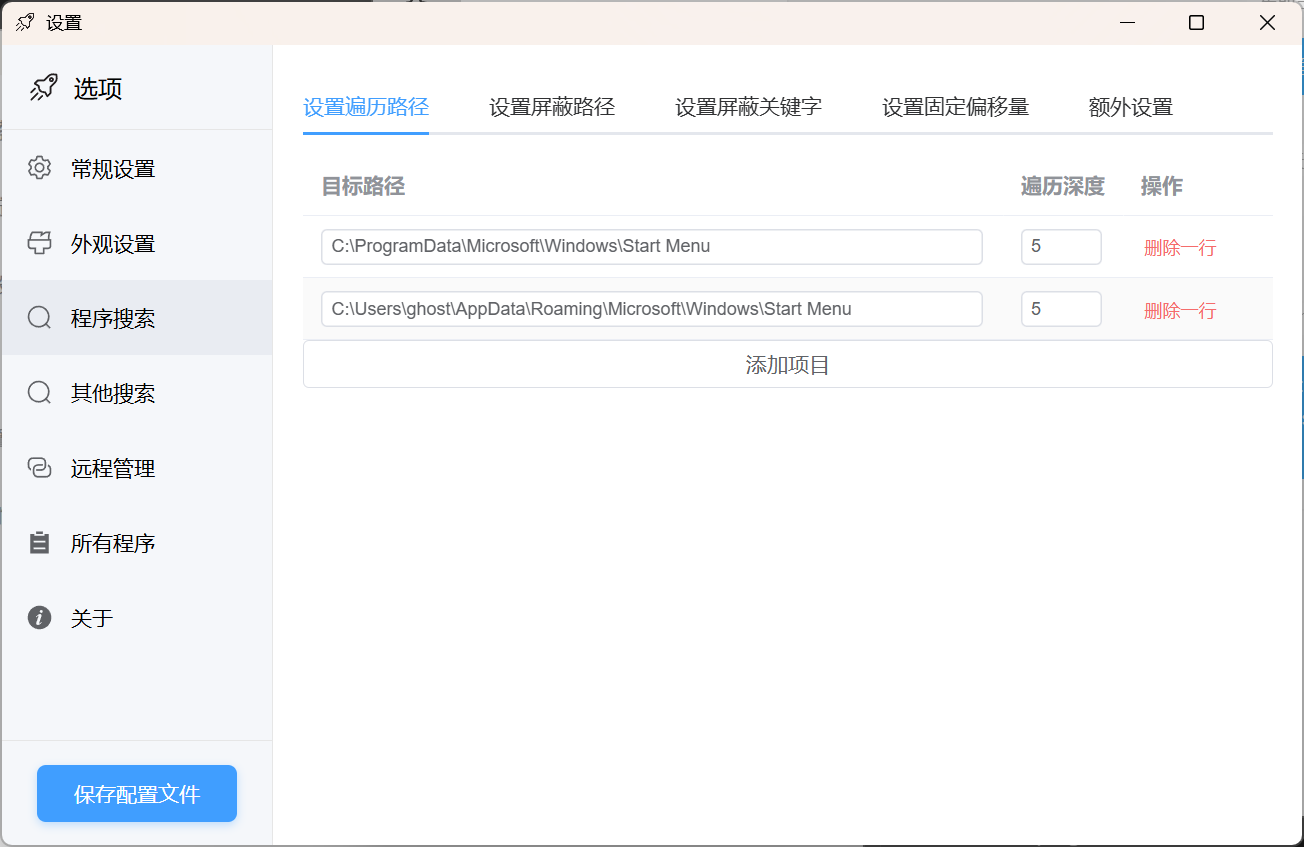Click the depth field of the first row
1304x847 pixels.
[x=1060, y=247]
